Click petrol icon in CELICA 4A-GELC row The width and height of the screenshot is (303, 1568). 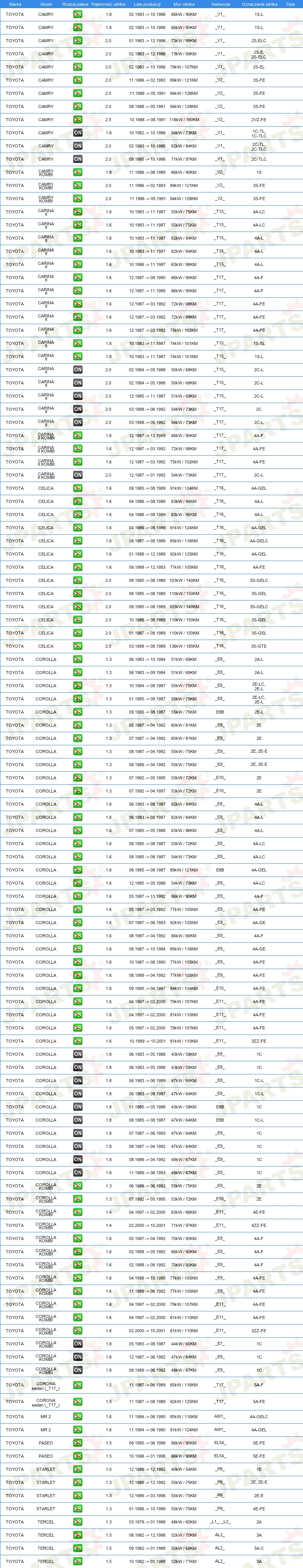point(77,541)
